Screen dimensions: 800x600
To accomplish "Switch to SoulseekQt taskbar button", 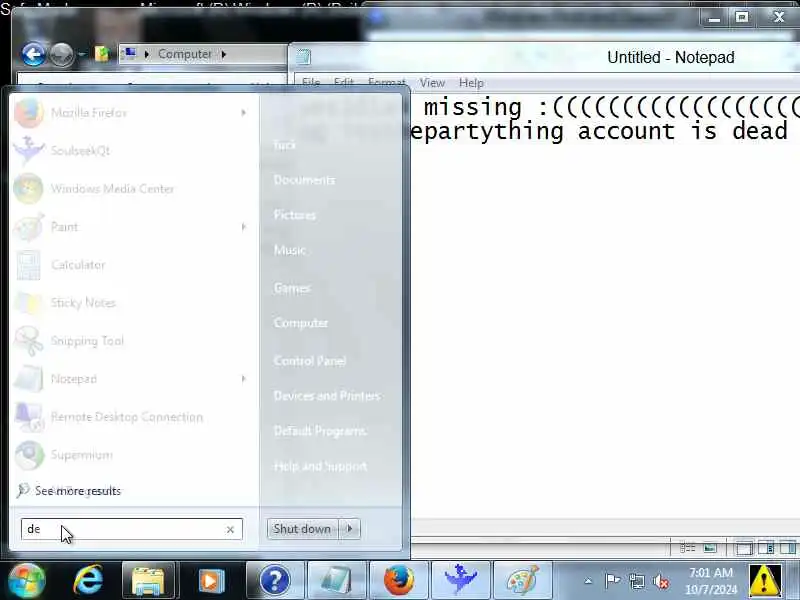I will tap(461, 580).
